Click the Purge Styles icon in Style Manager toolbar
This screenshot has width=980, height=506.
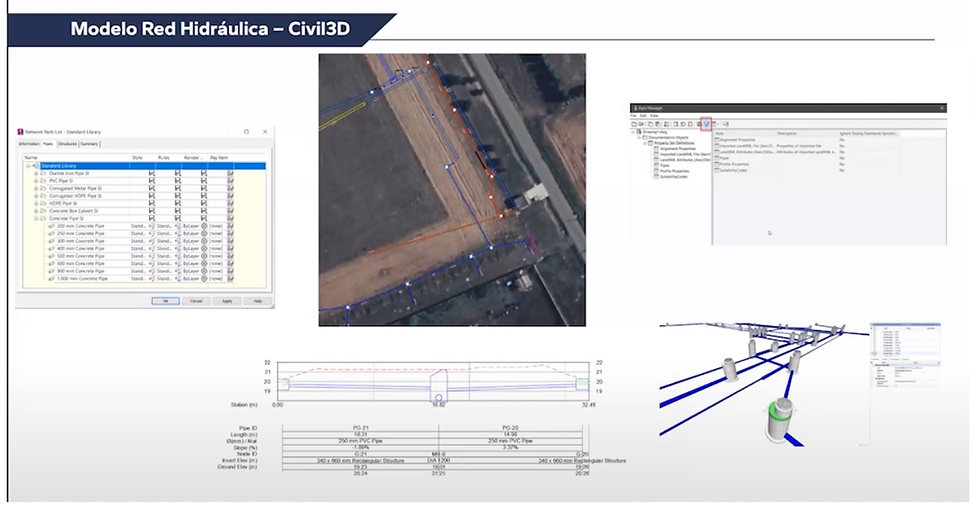point(690,124)
